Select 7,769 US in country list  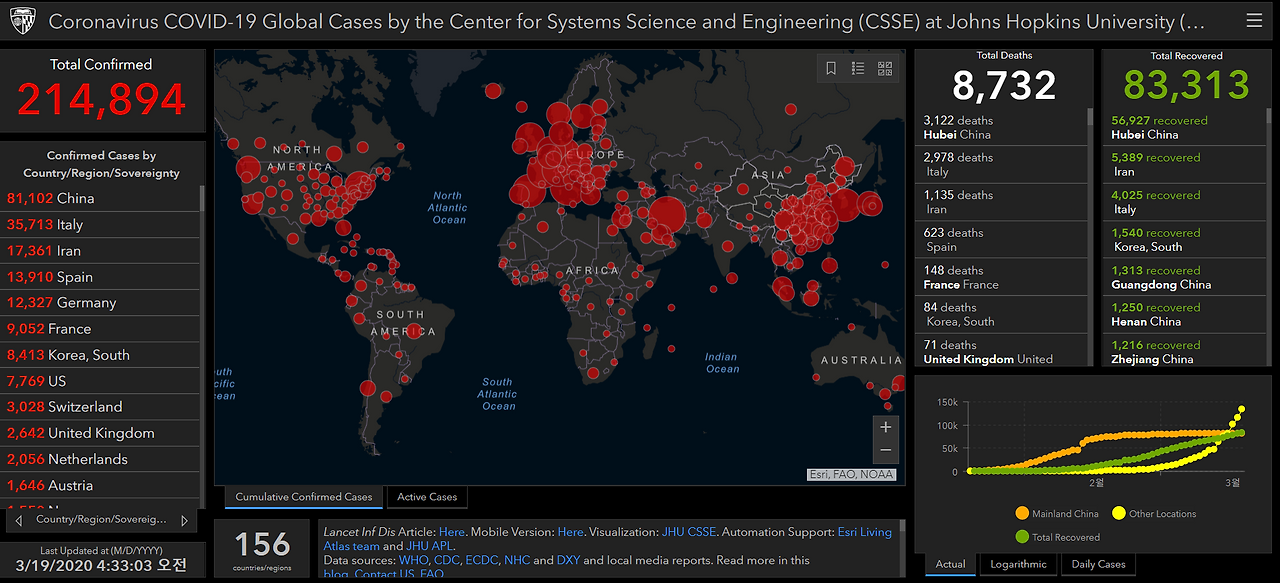[100, 380]
